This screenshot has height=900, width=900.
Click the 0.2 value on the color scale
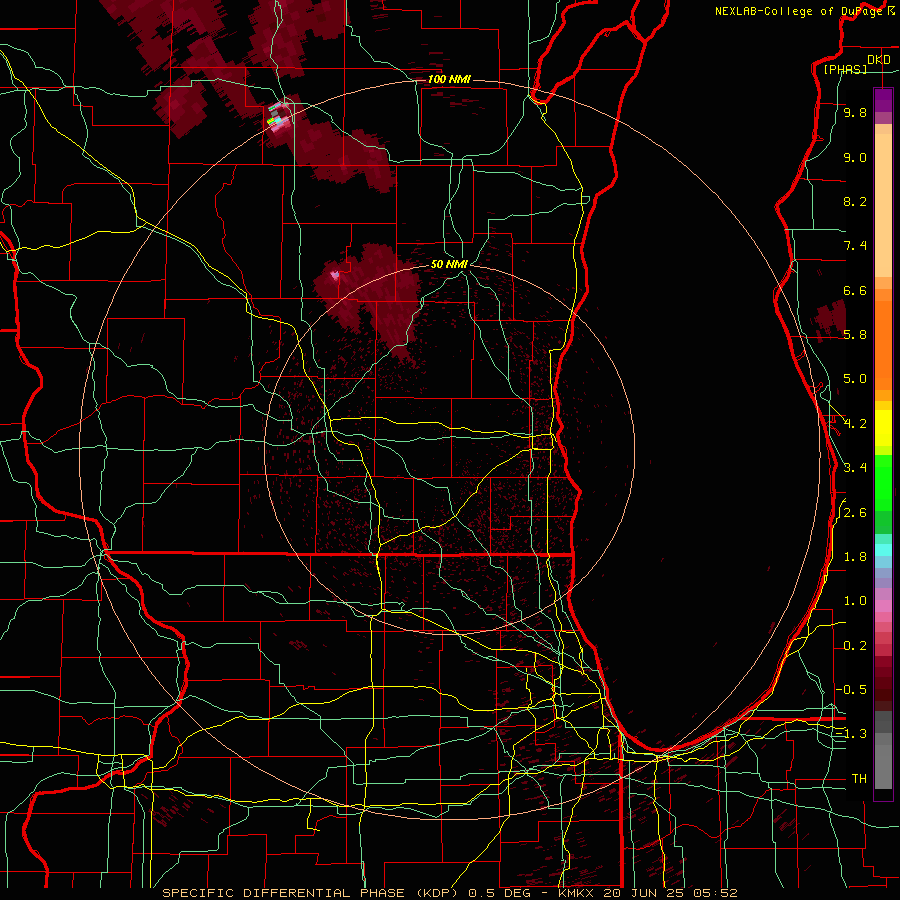coord(855,646)
